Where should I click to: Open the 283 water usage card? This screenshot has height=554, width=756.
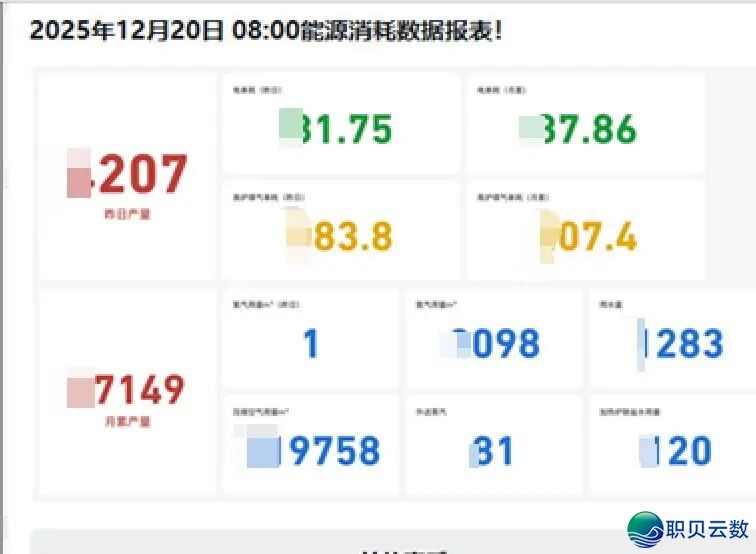(680, 342)
